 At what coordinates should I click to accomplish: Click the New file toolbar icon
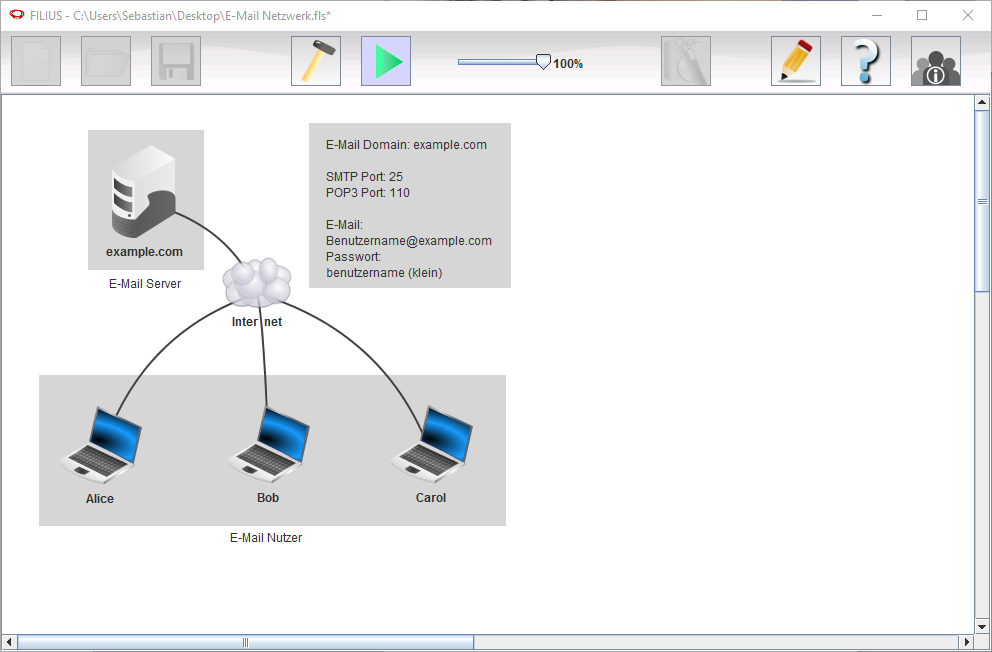tap(36, 61)
